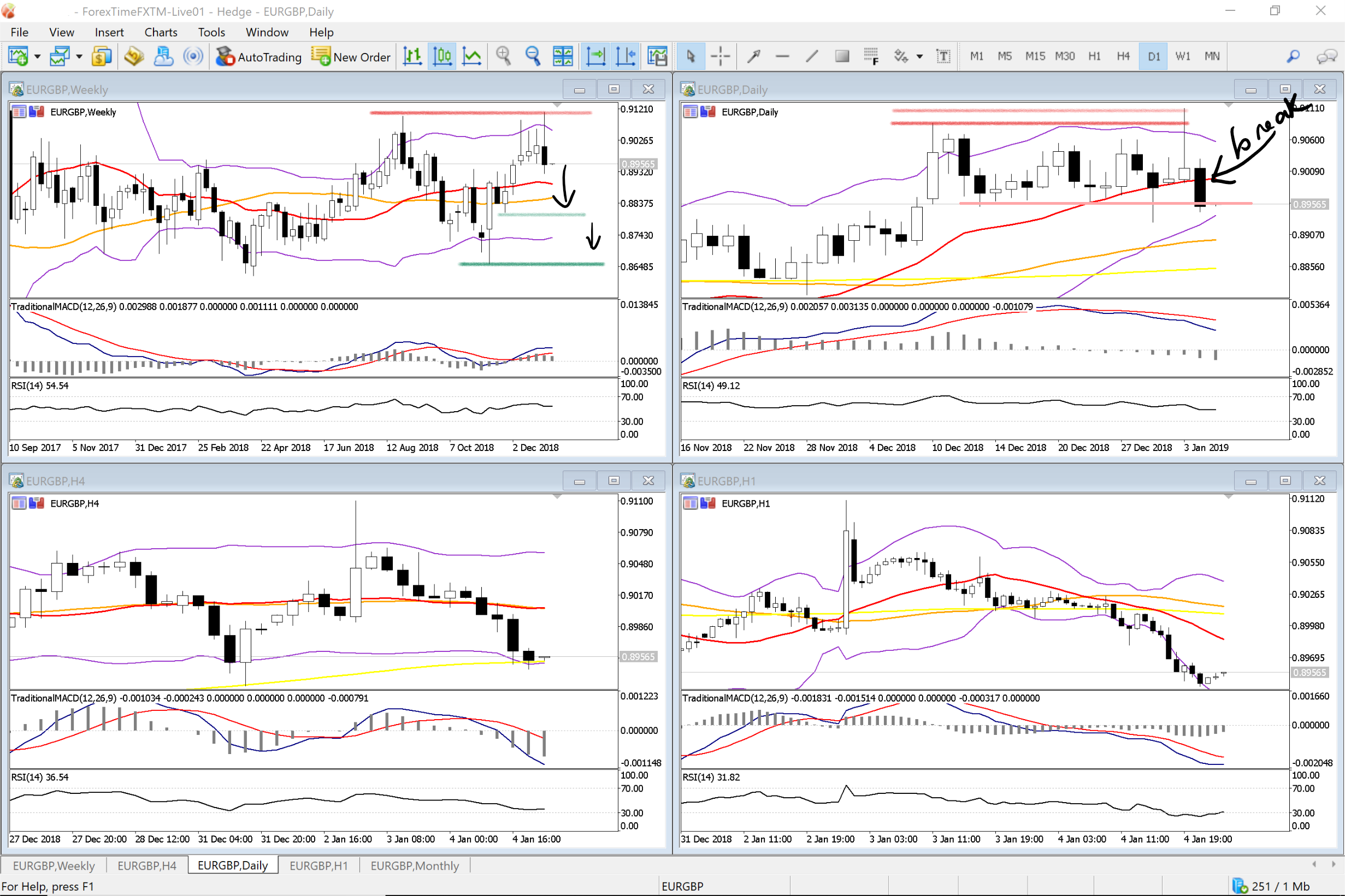This screenshot has width=1345, height=896.
Task: Open tile windows chart layout icon
Action: [563, 56]
